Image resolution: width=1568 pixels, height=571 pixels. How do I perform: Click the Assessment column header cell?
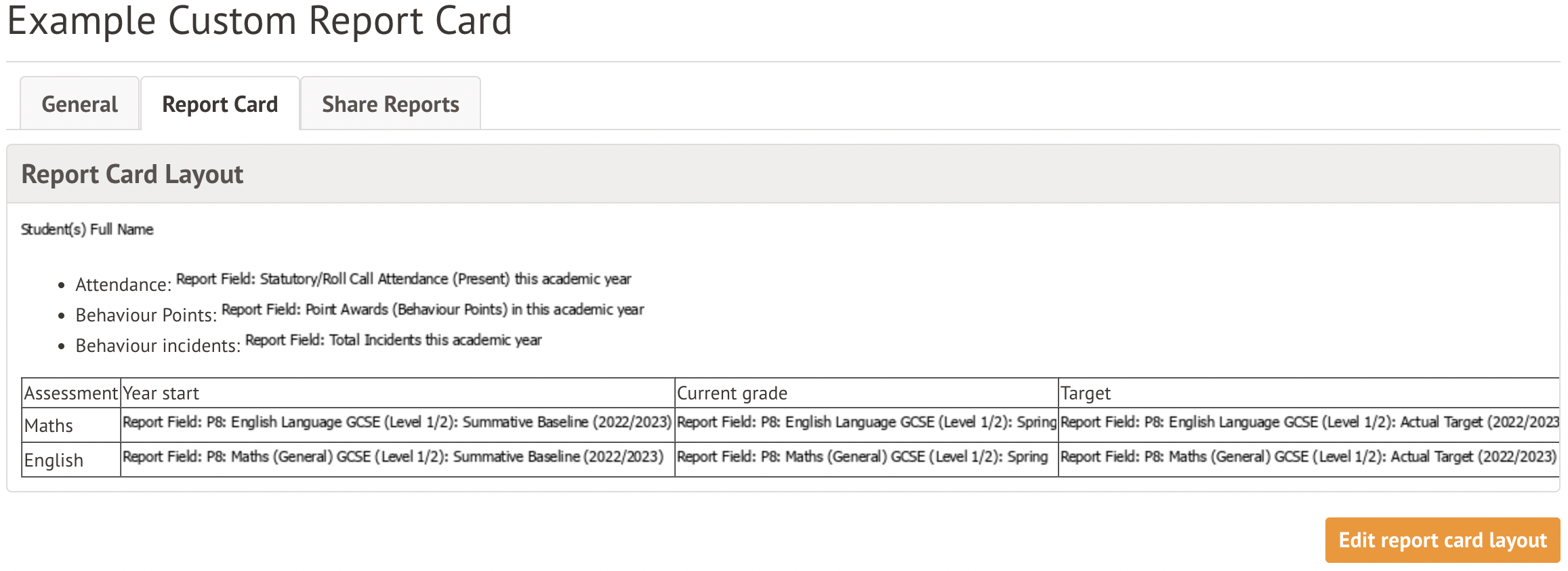[x=71, y=393]
